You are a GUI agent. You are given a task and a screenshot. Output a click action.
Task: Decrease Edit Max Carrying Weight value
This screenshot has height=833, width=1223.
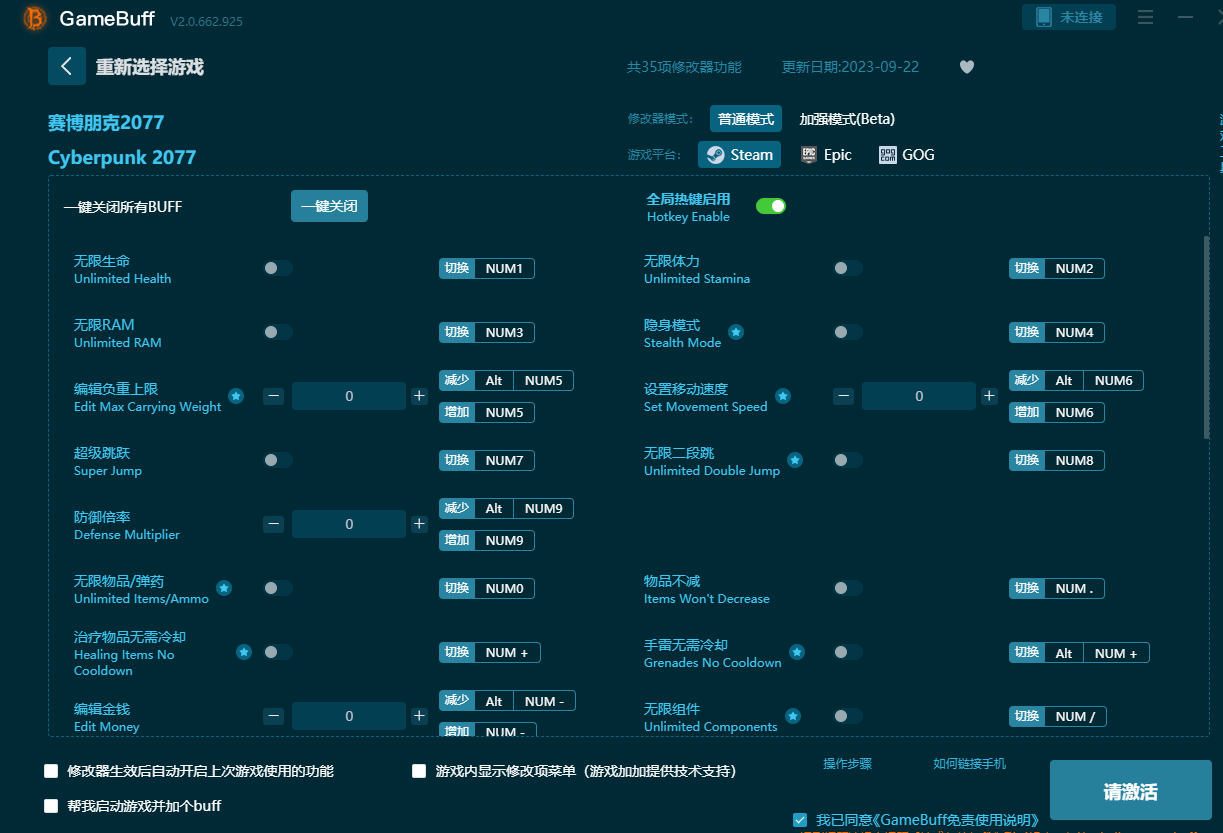tap(274, 396)
